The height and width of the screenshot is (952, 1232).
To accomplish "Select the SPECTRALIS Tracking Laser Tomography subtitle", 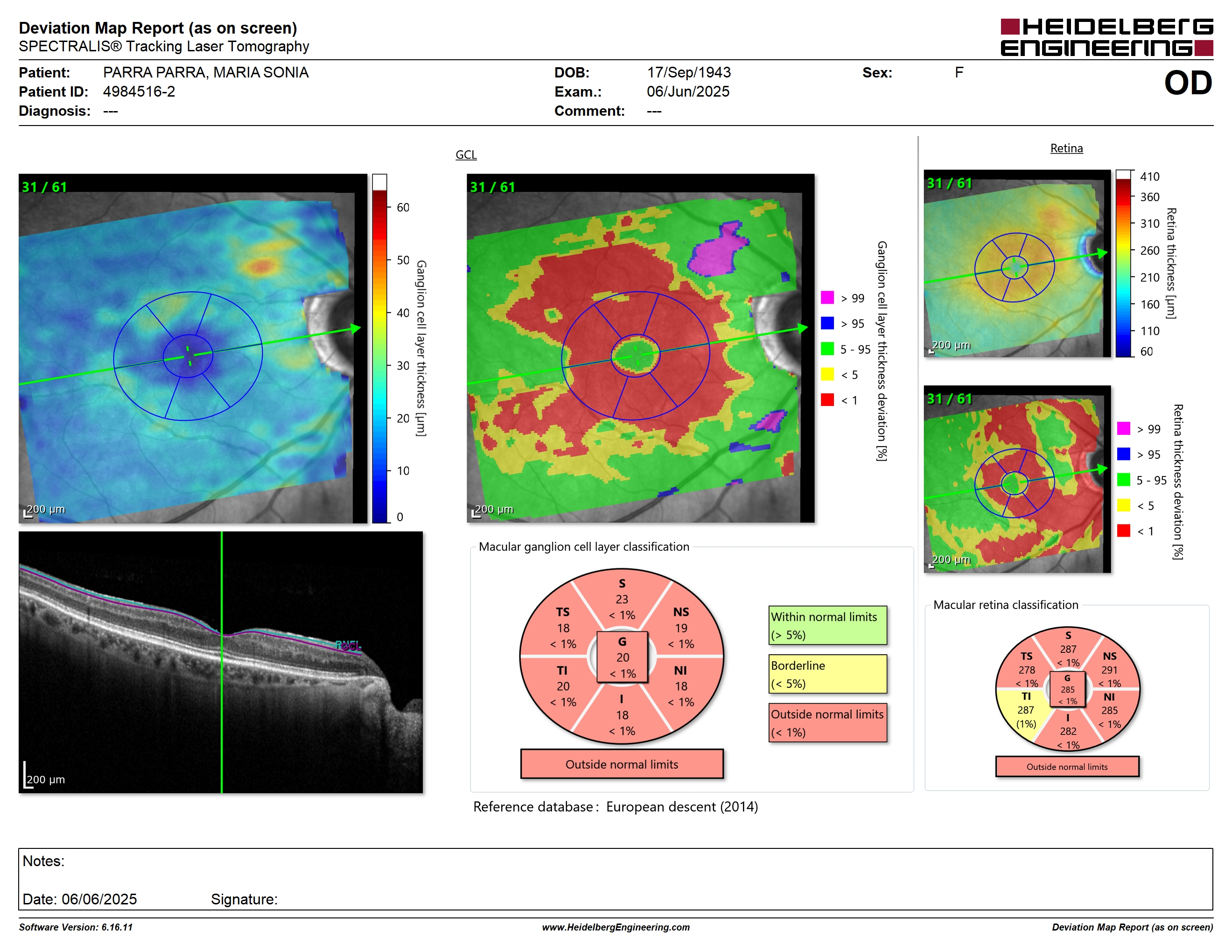I will tap(164, 46).
